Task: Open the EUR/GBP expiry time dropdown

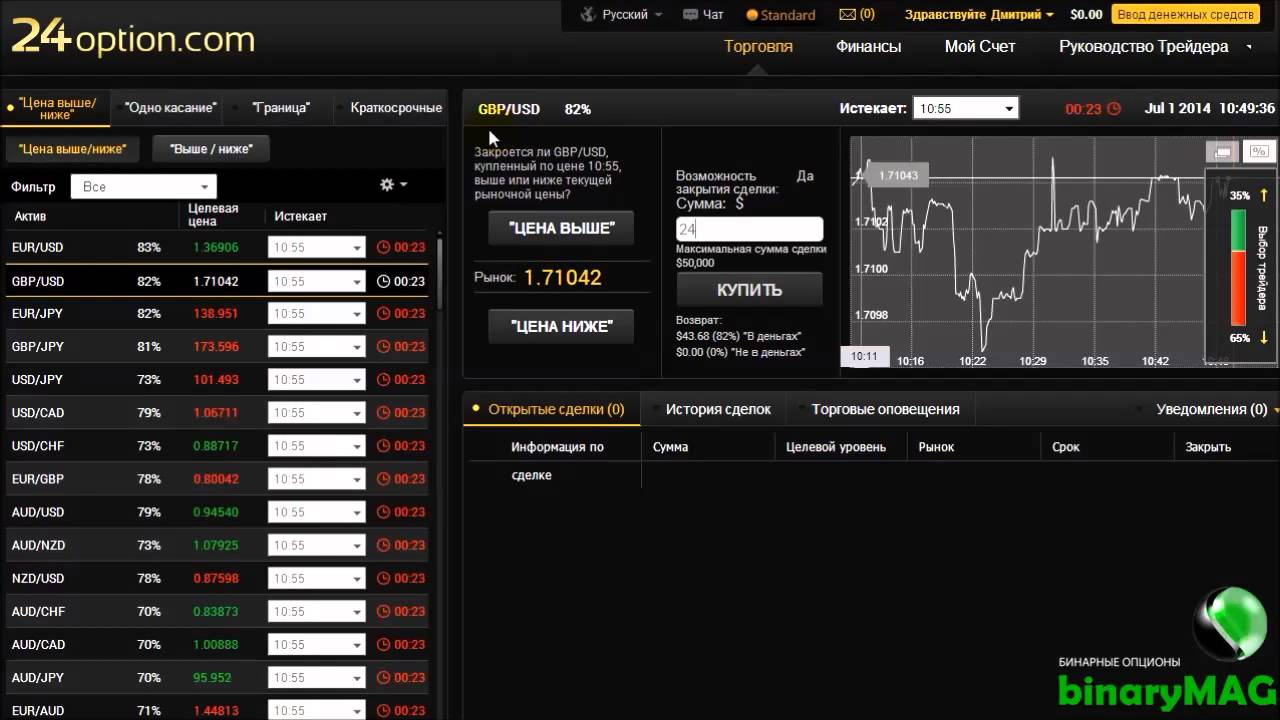Action: pos(316,479)
